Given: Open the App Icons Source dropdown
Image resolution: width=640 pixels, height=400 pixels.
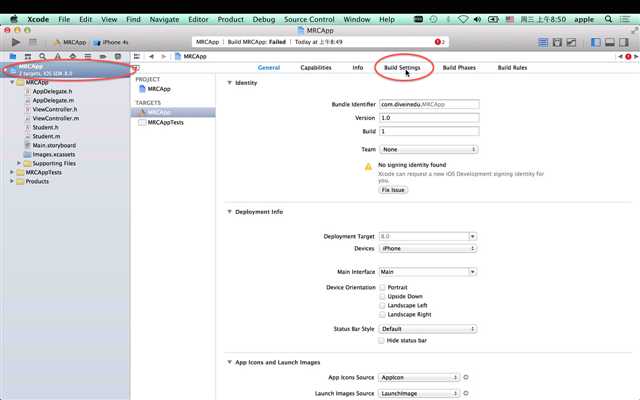Looking at the screenshot, I should pyautogui.click(x=419, y=378).
